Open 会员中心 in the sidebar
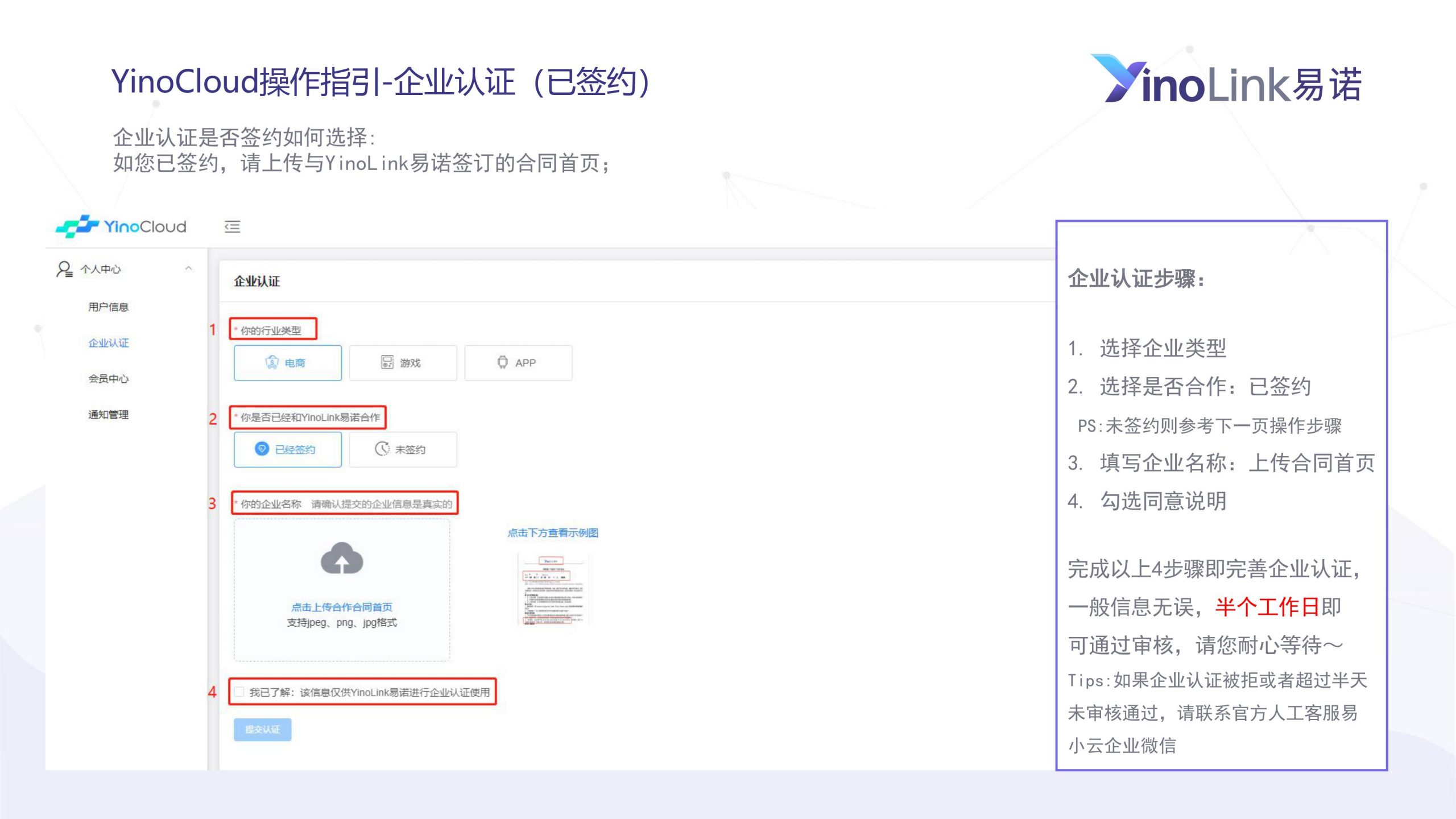Image resolution: width=1456 pixels, height=819 pixels. (x=109, y=379)
